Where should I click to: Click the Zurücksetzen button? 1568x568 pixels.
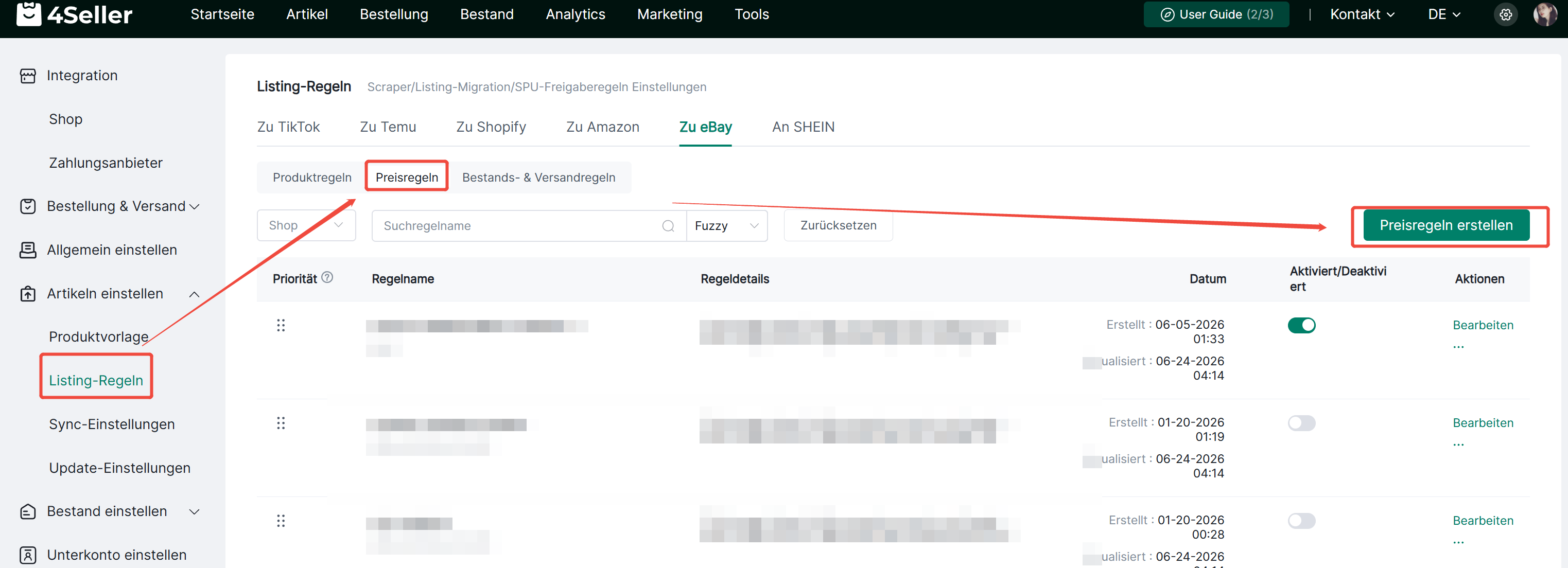[x=838, y=226]
